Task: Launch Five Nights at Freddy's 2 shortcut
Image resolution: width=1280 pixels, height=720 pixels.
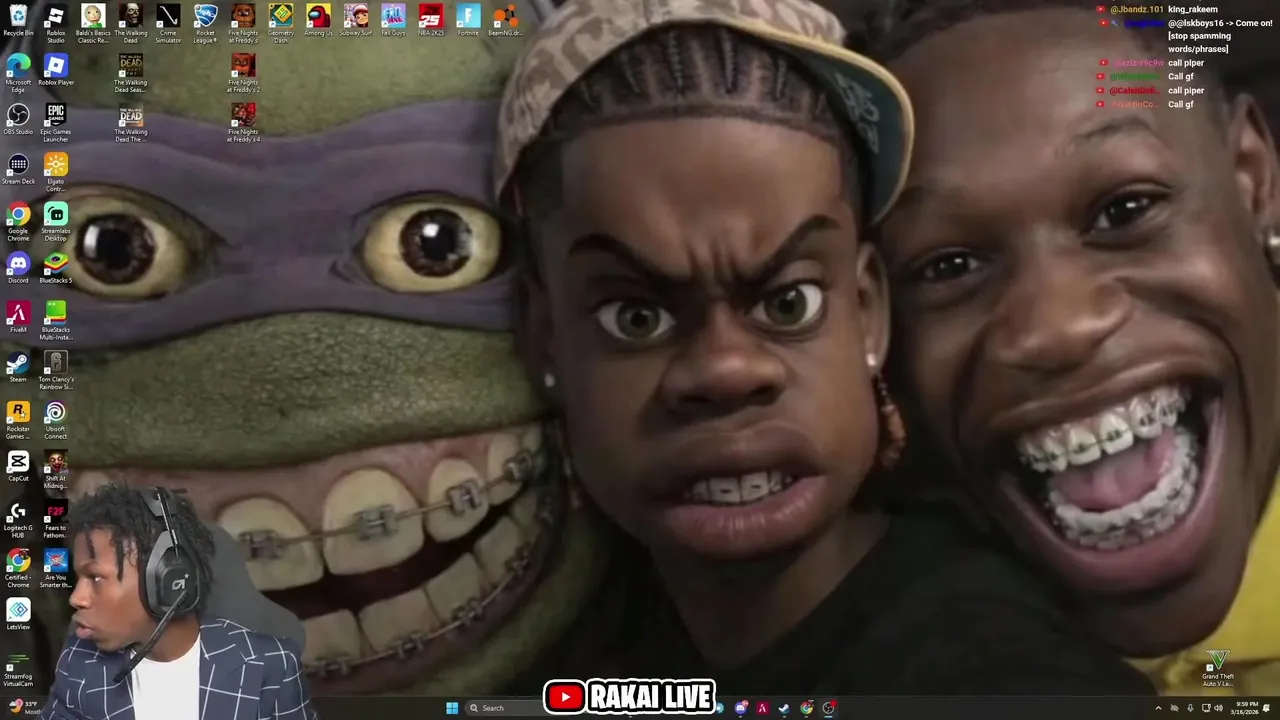Action: point(243,73)
